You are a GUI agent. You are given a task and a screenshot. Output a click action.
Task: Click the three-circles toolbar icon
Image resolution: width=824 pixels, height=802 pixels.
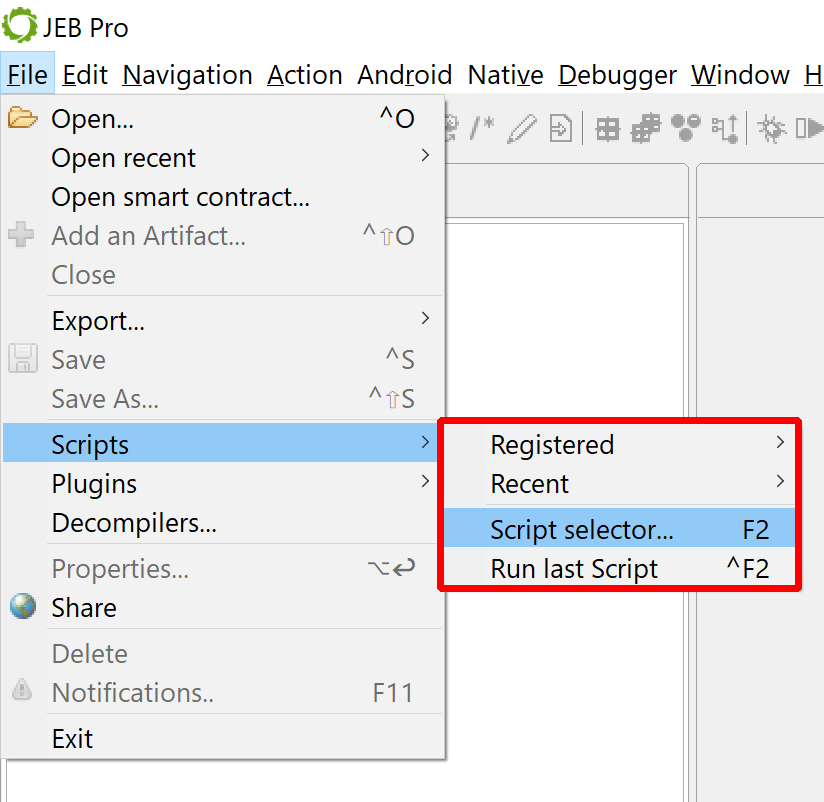tap(685, 128)
